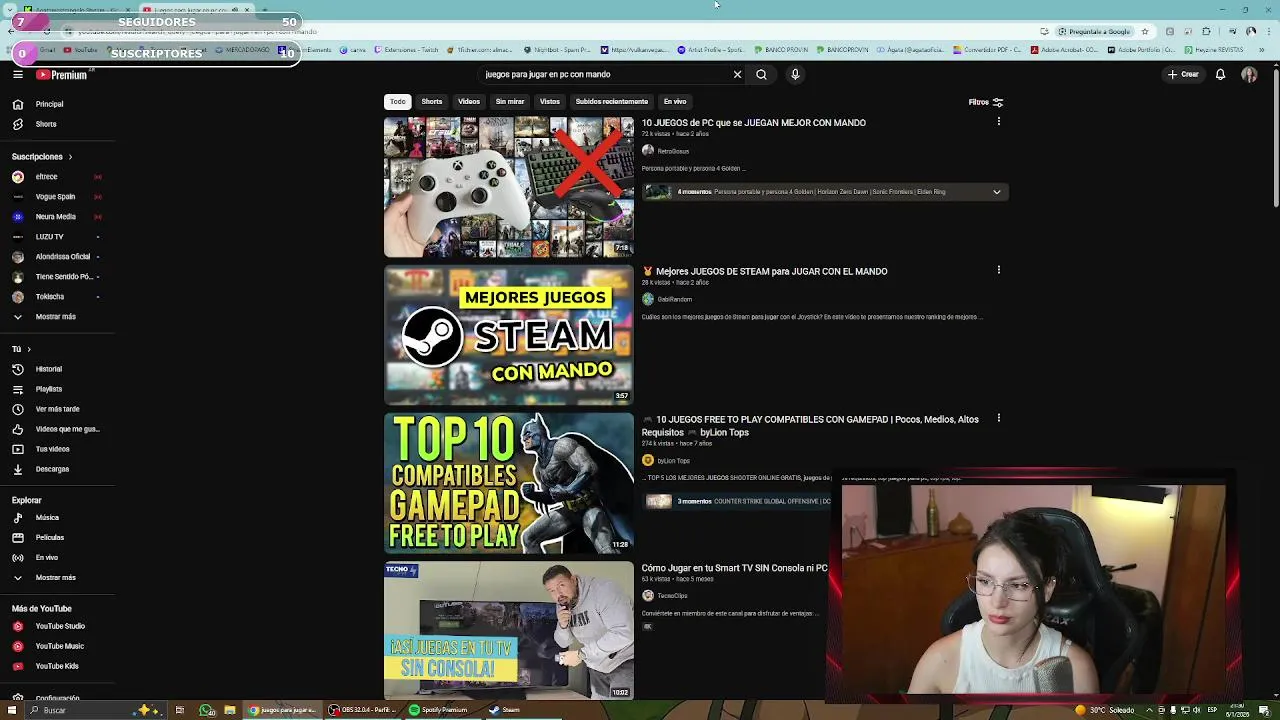This screenshot has height=720, width=1280.
Task: Select the Vistos filter chip
Action: 550,101
